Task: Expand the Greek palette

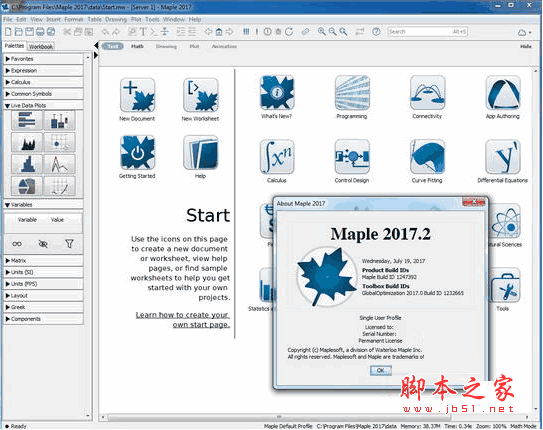Action: pyautogui.click(x=43, y=307)
